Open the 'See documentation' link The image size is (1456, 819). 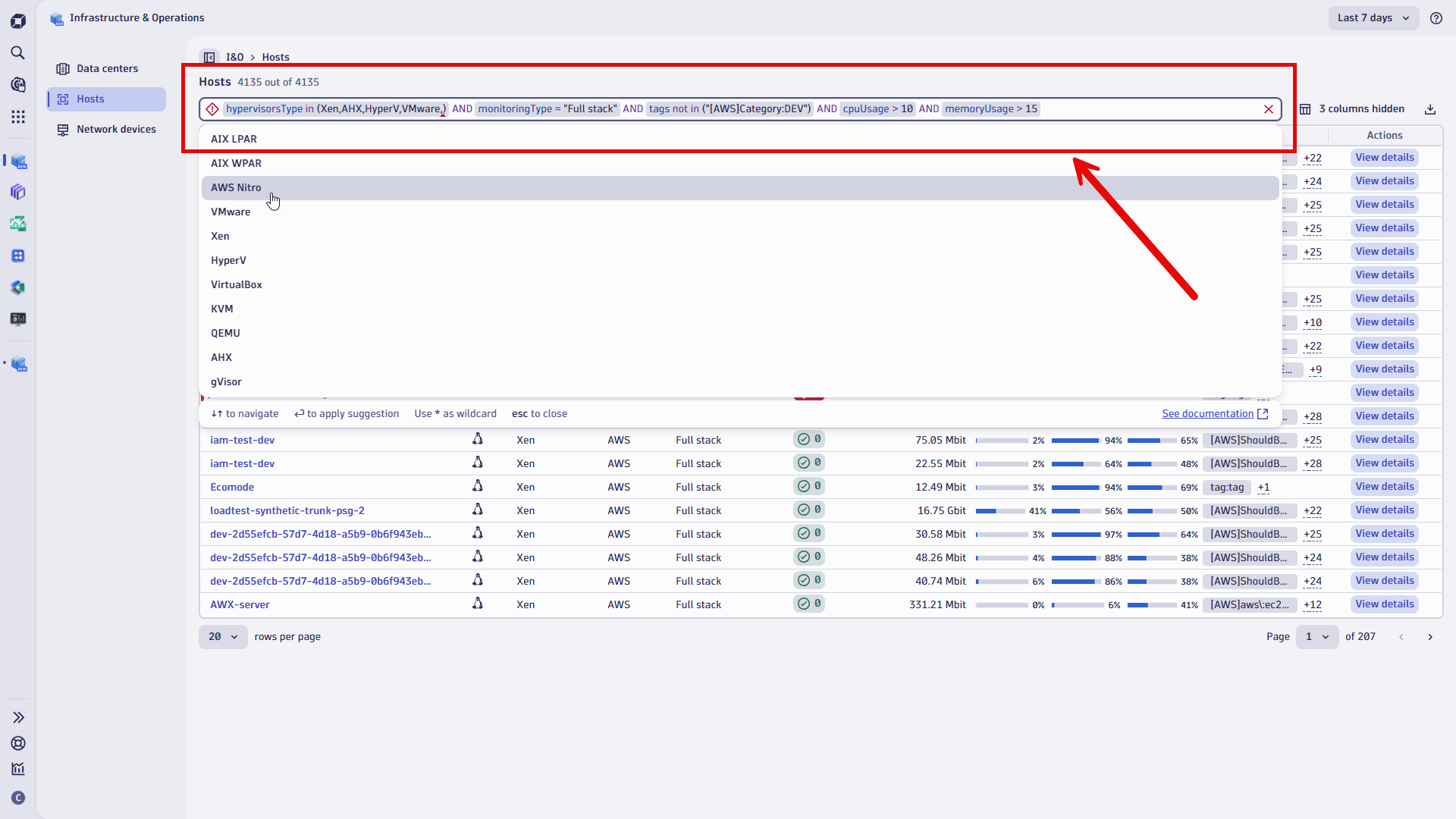1209,414
